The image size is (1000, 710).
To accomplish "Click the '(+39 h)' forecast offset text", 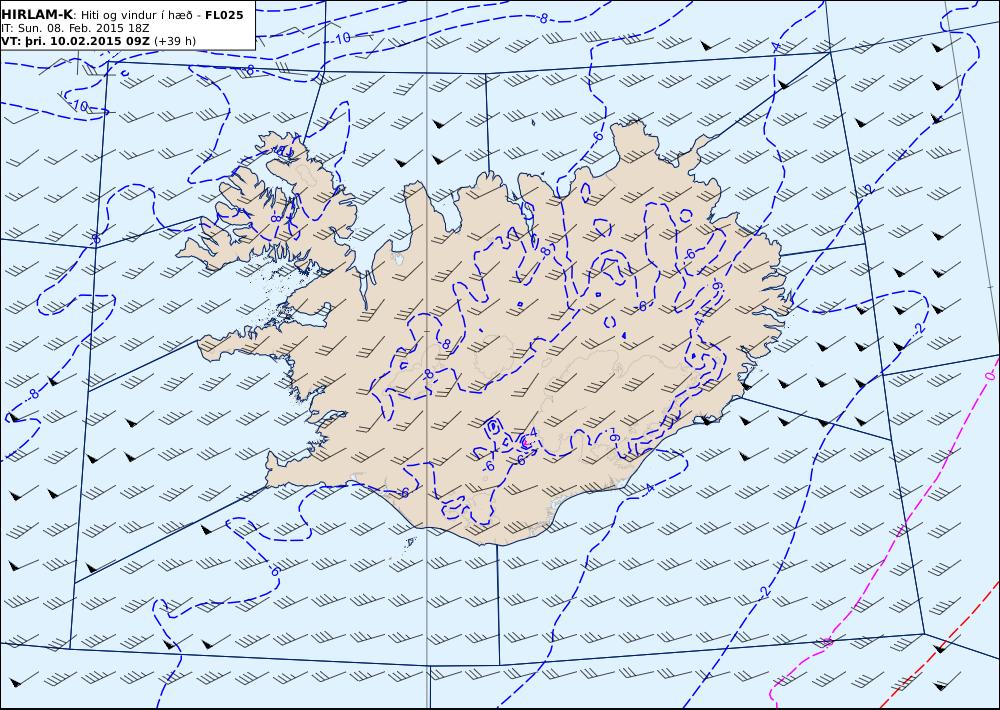I will tap(175, 41).
